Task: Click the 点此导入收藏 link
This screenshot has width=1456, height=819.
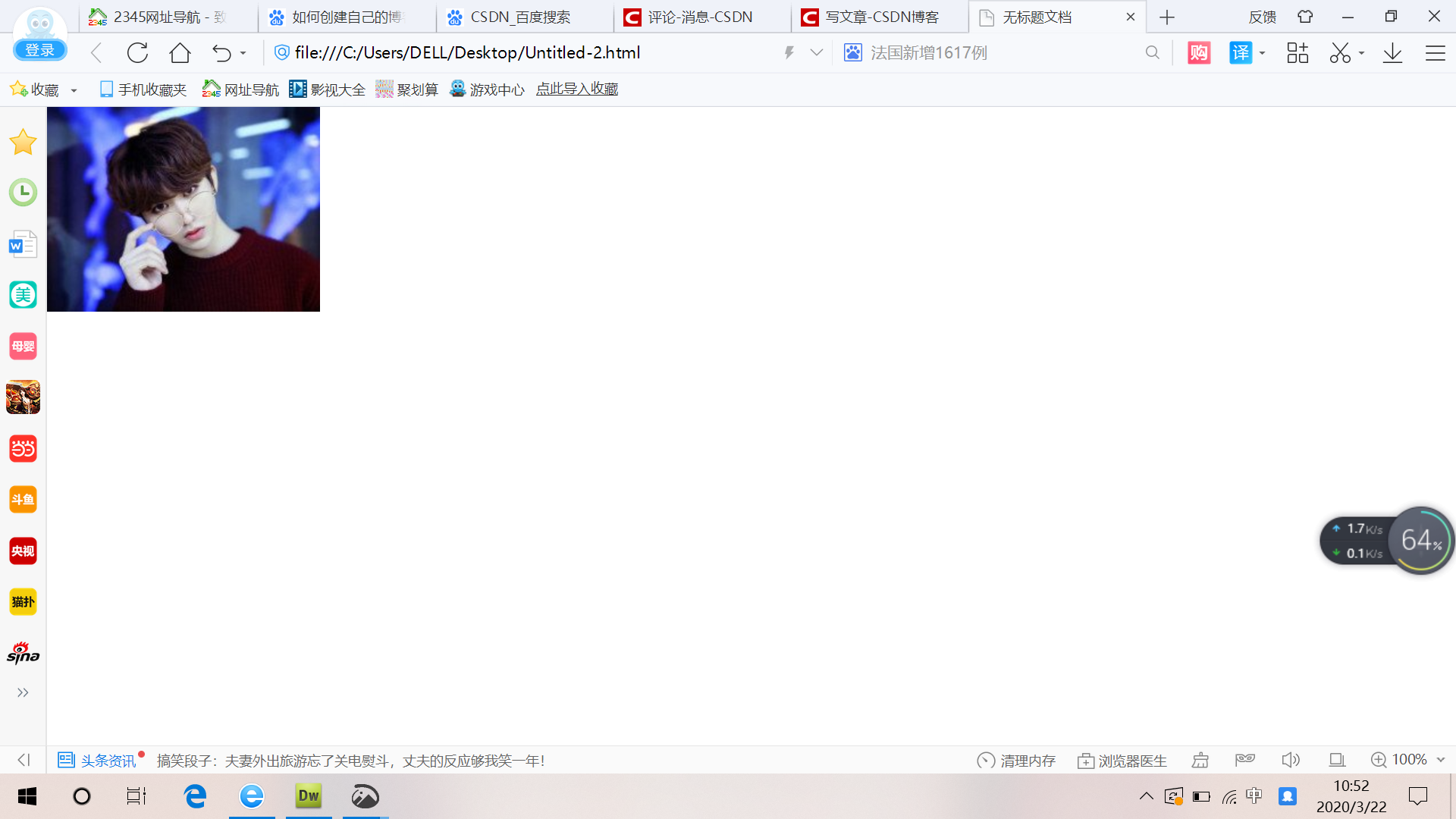Action: point(576,89)
